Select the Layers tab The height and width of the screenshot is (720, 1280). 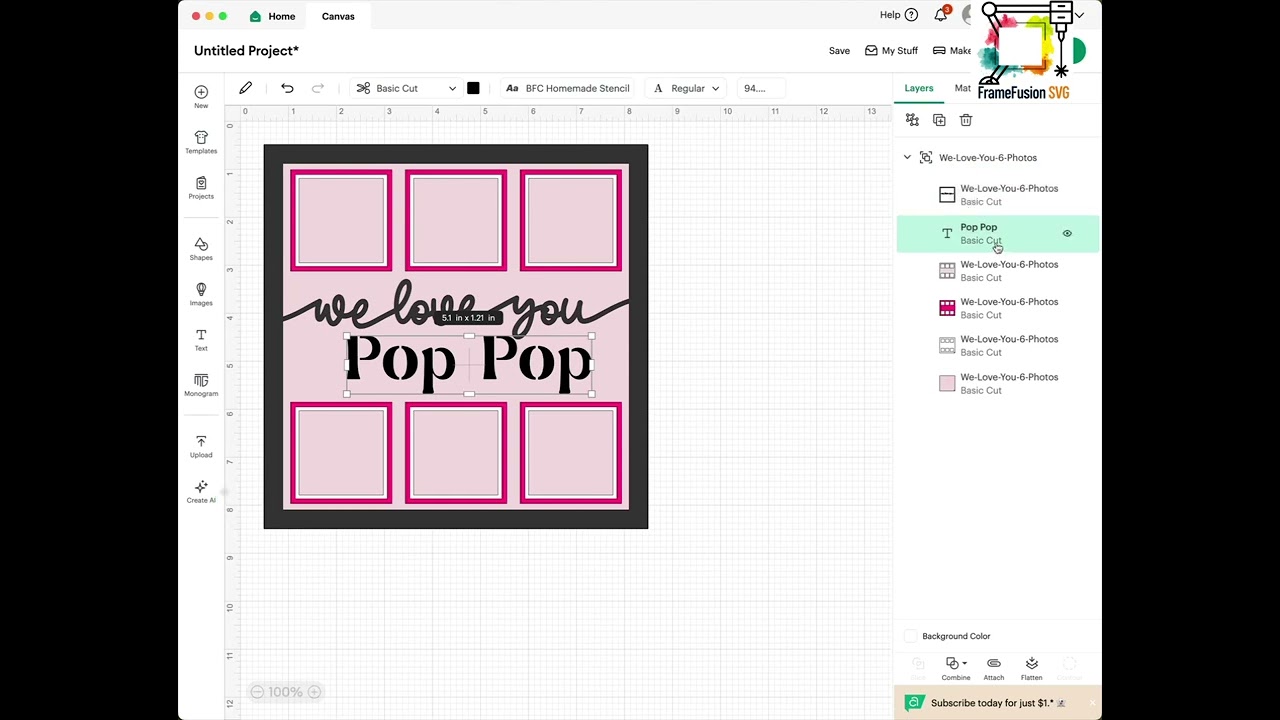tap(919, 88)
